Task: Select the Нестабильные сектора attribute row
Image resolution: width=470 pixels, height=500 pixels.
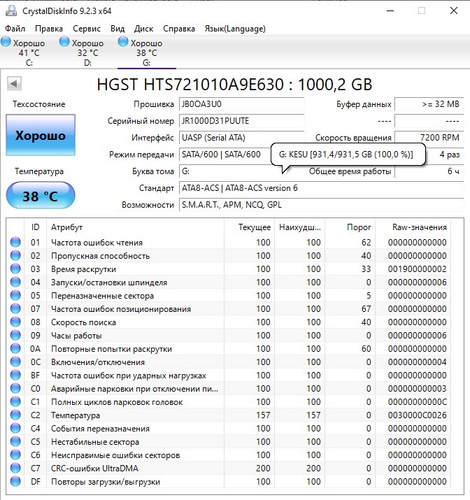Action: tap(229, 442)
